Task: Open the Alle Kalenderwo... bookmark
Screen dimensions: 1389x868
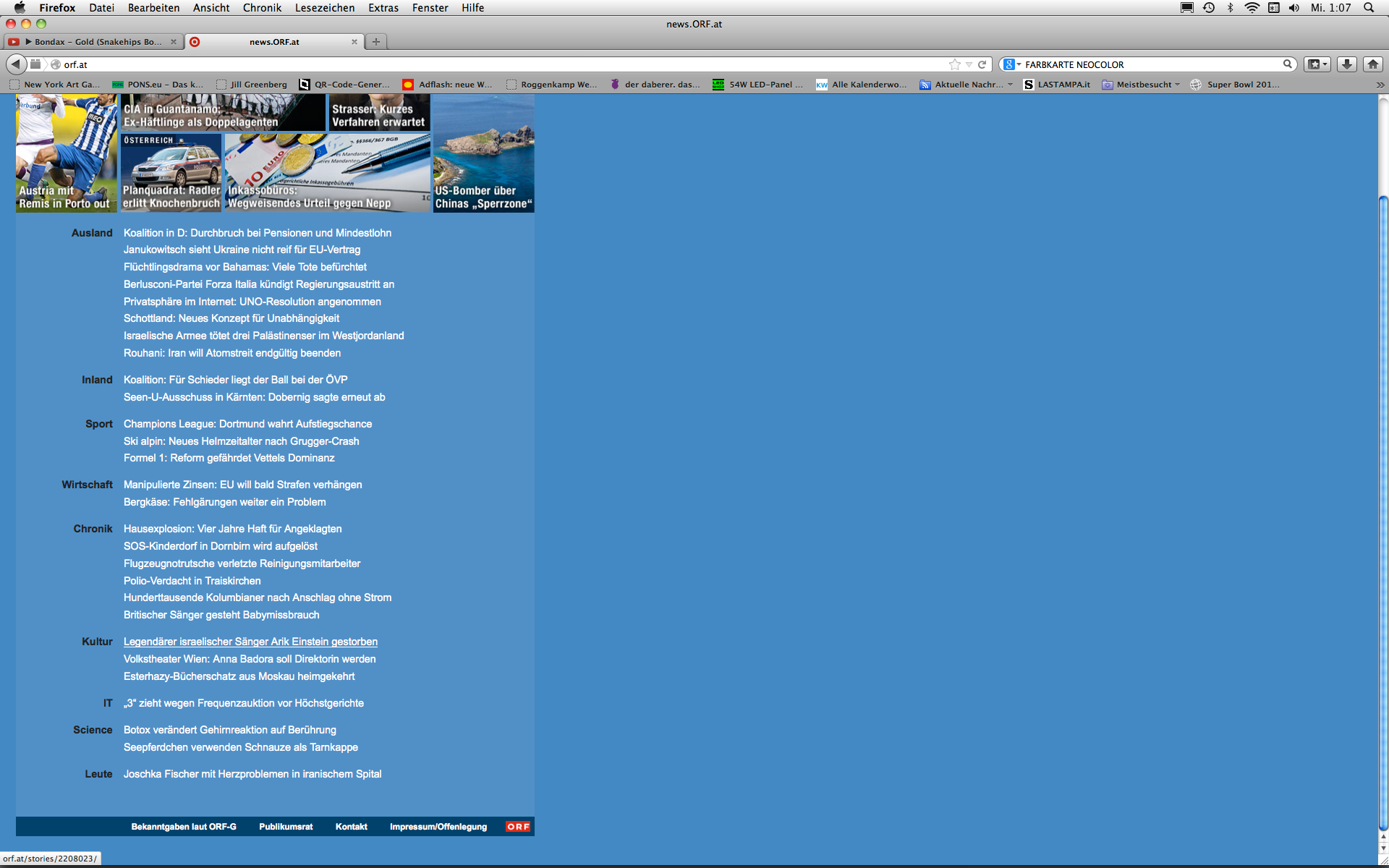Action: click(x=861, y=85)
